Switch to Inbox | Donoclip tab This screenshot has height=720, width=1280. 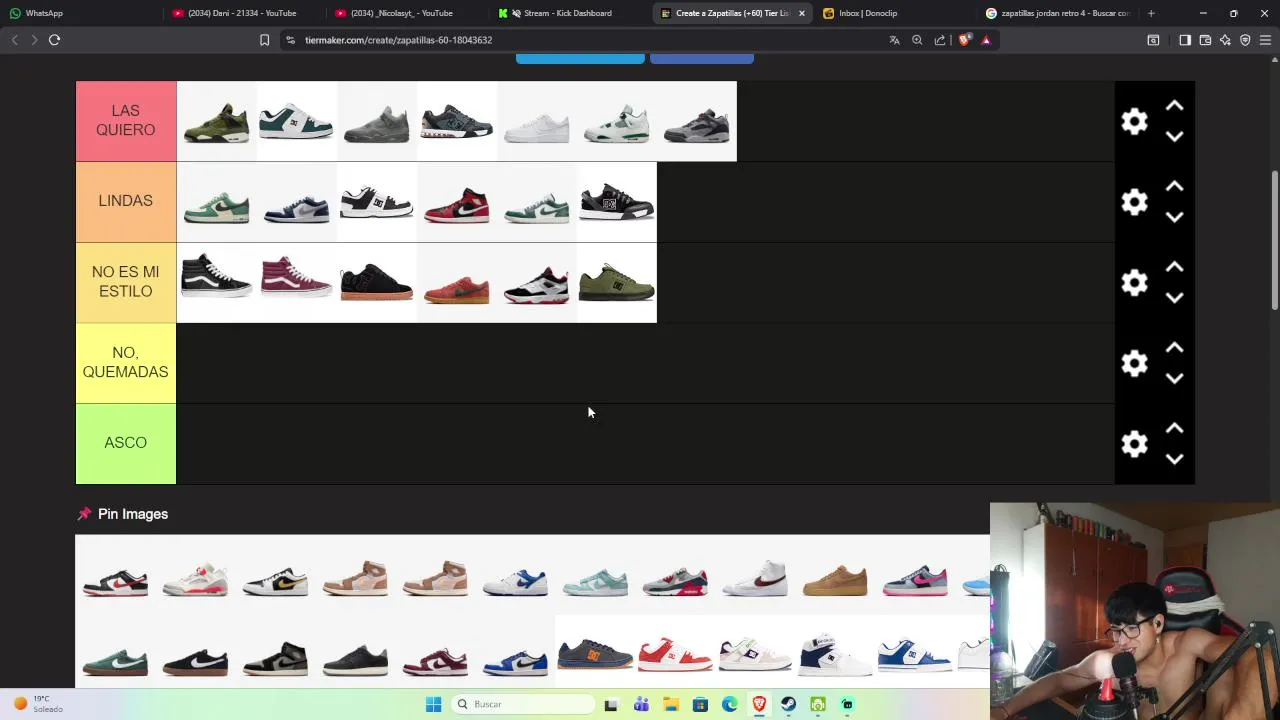[893, 13]
